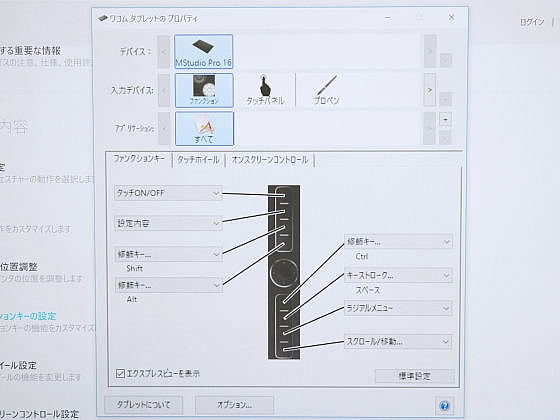Select the すべて application icon
This screenshot has height=420, width=560.
pyautogui.click(x=204, y=129)
